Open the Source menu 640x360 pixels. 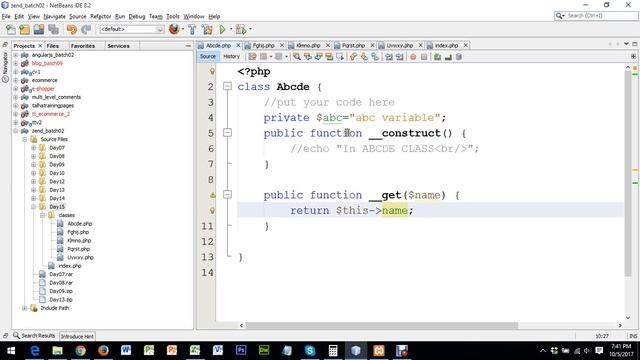click(78, 16)
